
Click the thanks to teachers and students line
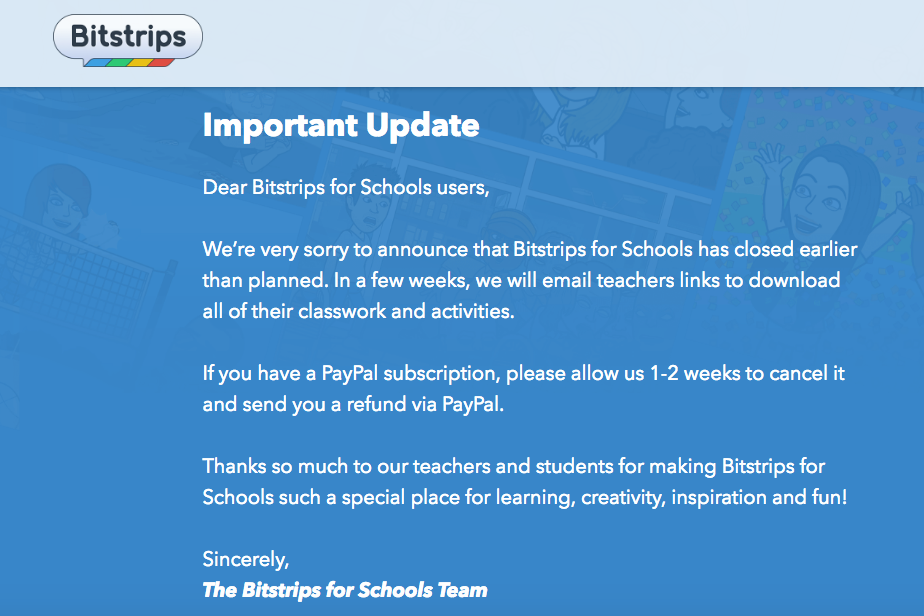pos(514,466)
